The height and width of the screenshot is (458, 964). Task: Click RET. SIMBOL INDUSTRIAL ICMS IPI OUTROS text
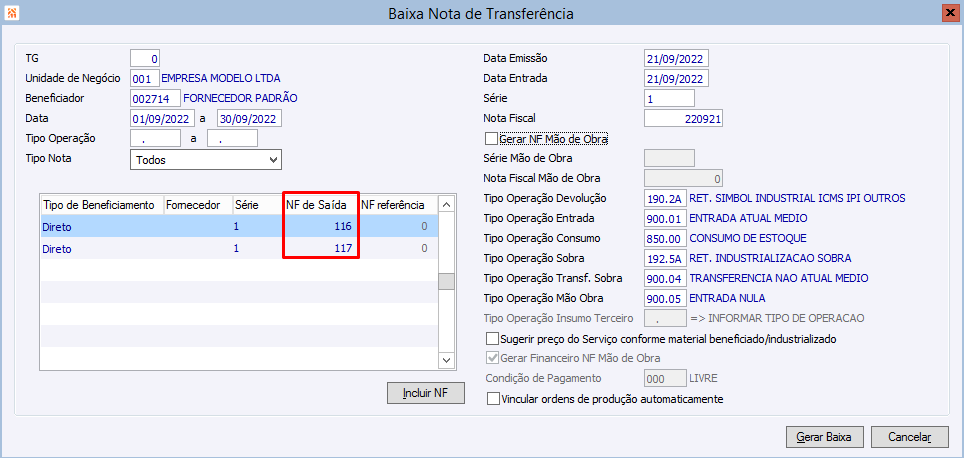(797, 198)
